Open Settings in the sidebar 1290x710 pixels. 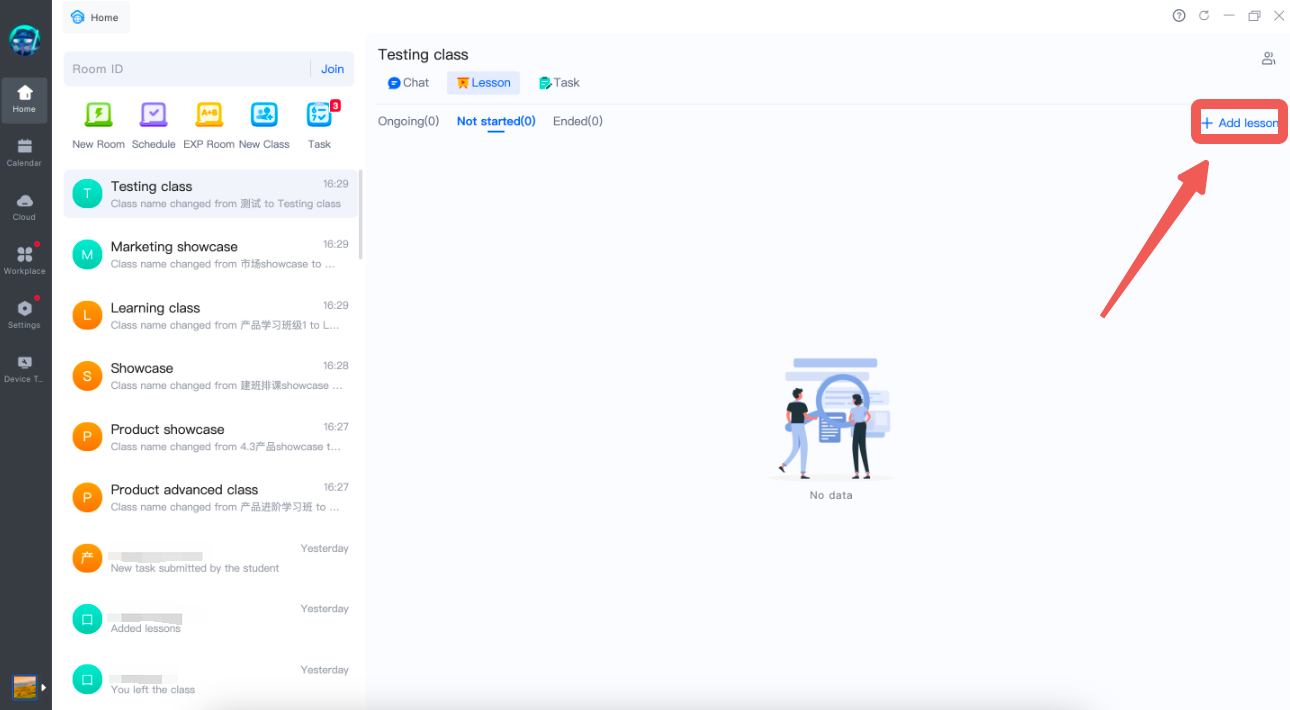(25, 315)
